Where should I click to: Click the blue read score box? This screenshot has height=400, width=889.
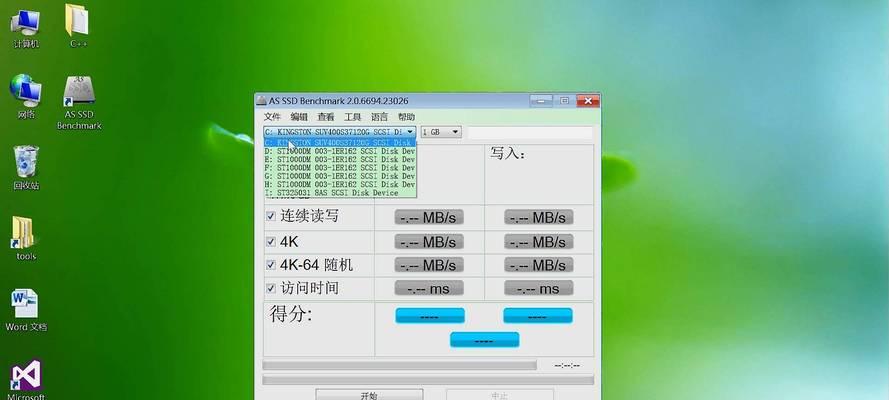tap(430, 316)
